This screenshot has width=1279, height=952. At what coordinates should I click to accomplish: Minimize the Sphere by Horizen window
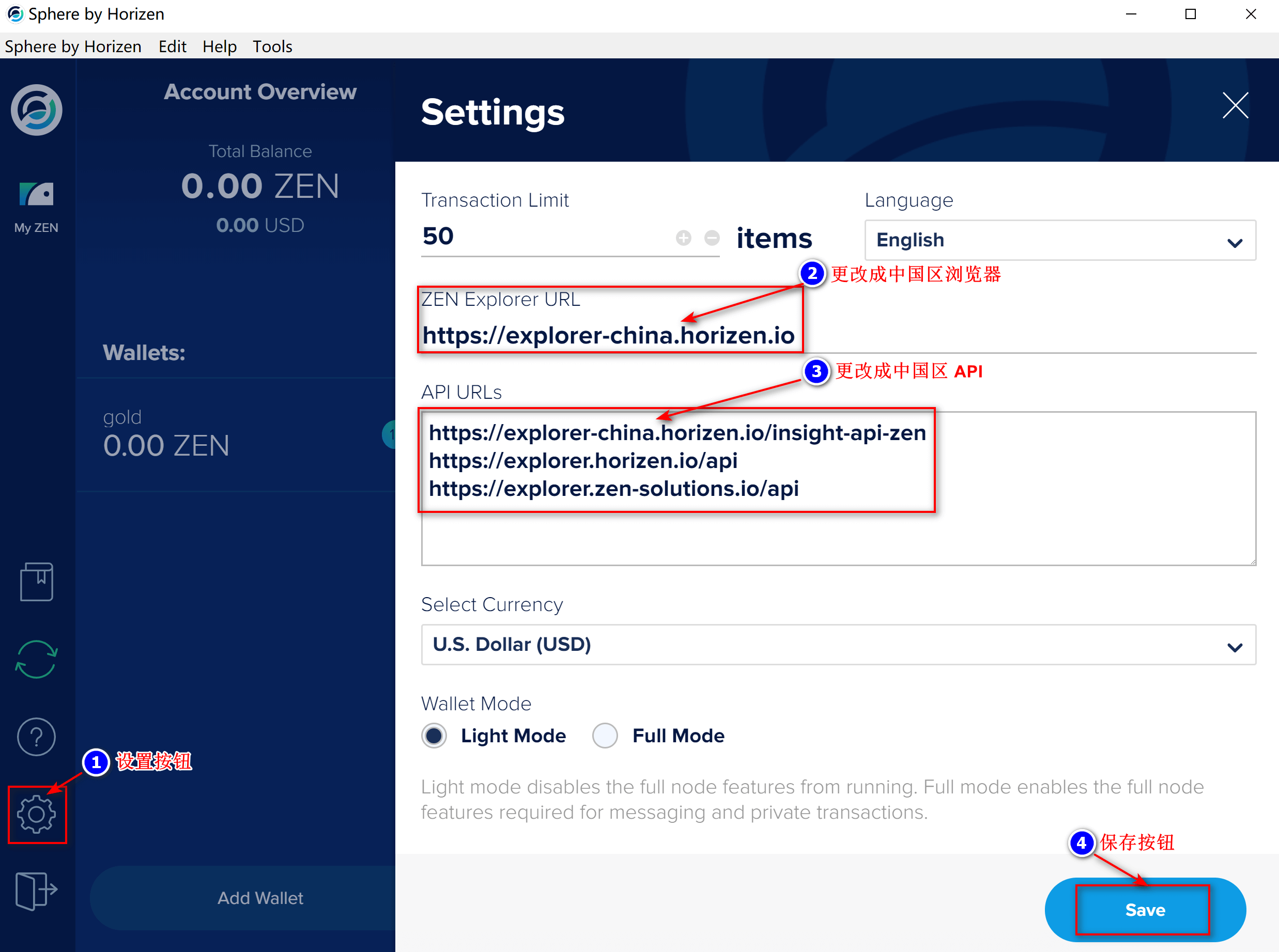(x=1131, y=14)
